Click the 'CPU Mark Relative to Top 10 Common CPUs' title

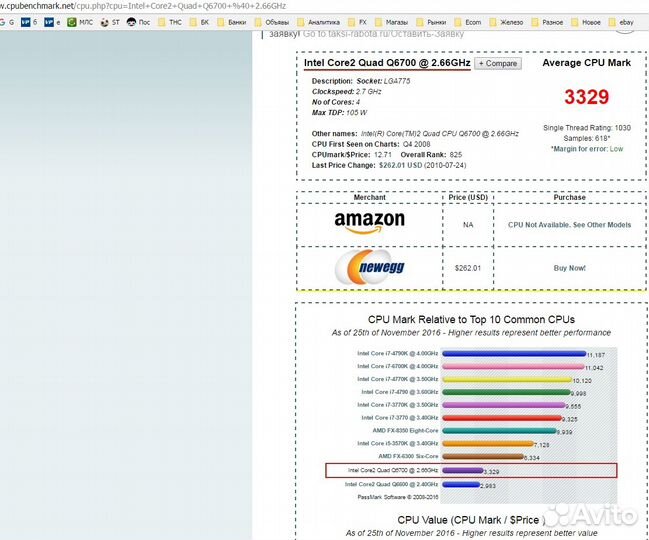(471, 319)
